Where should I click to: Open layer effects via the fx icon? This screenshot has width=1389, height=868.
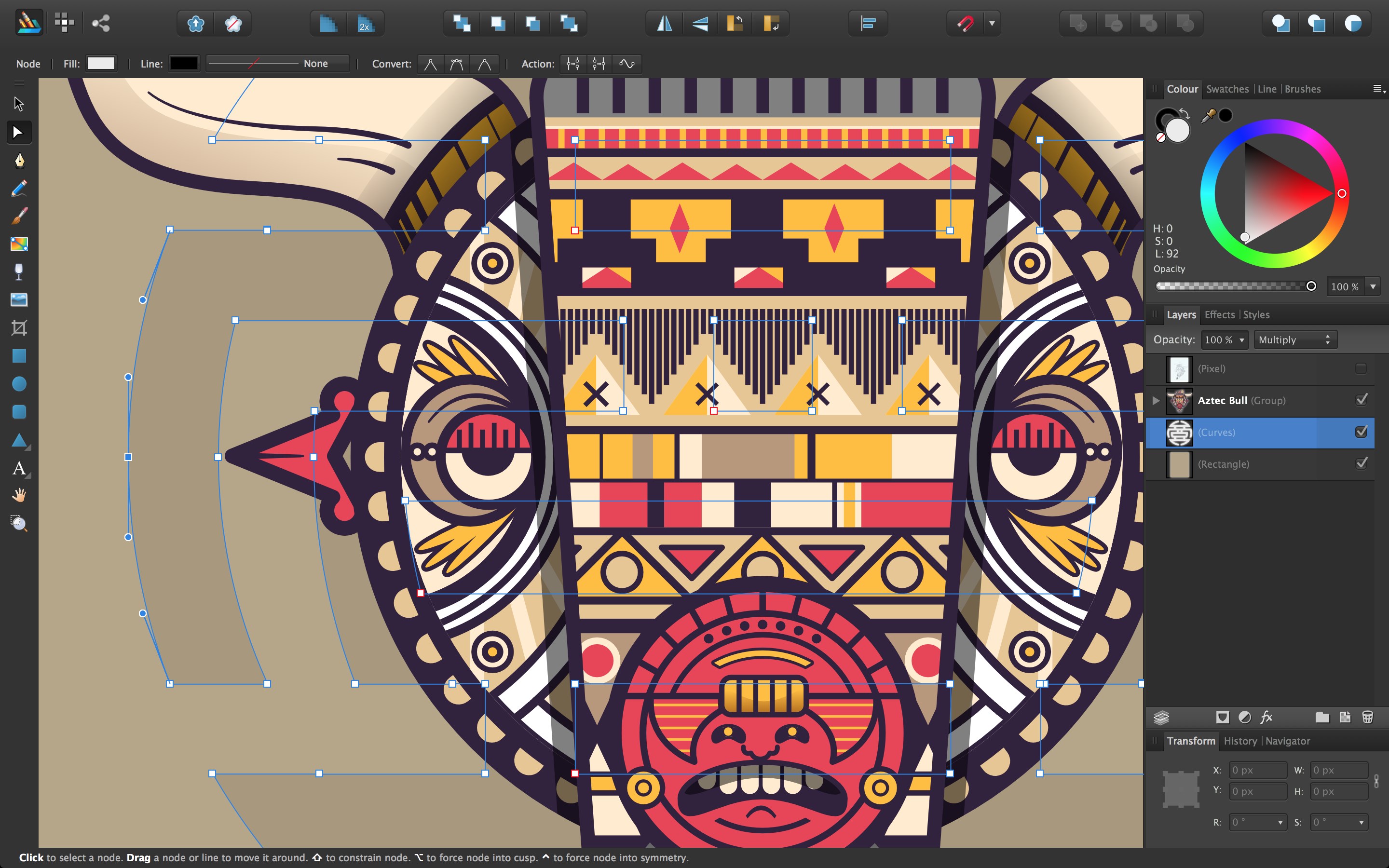[1267, 717]
